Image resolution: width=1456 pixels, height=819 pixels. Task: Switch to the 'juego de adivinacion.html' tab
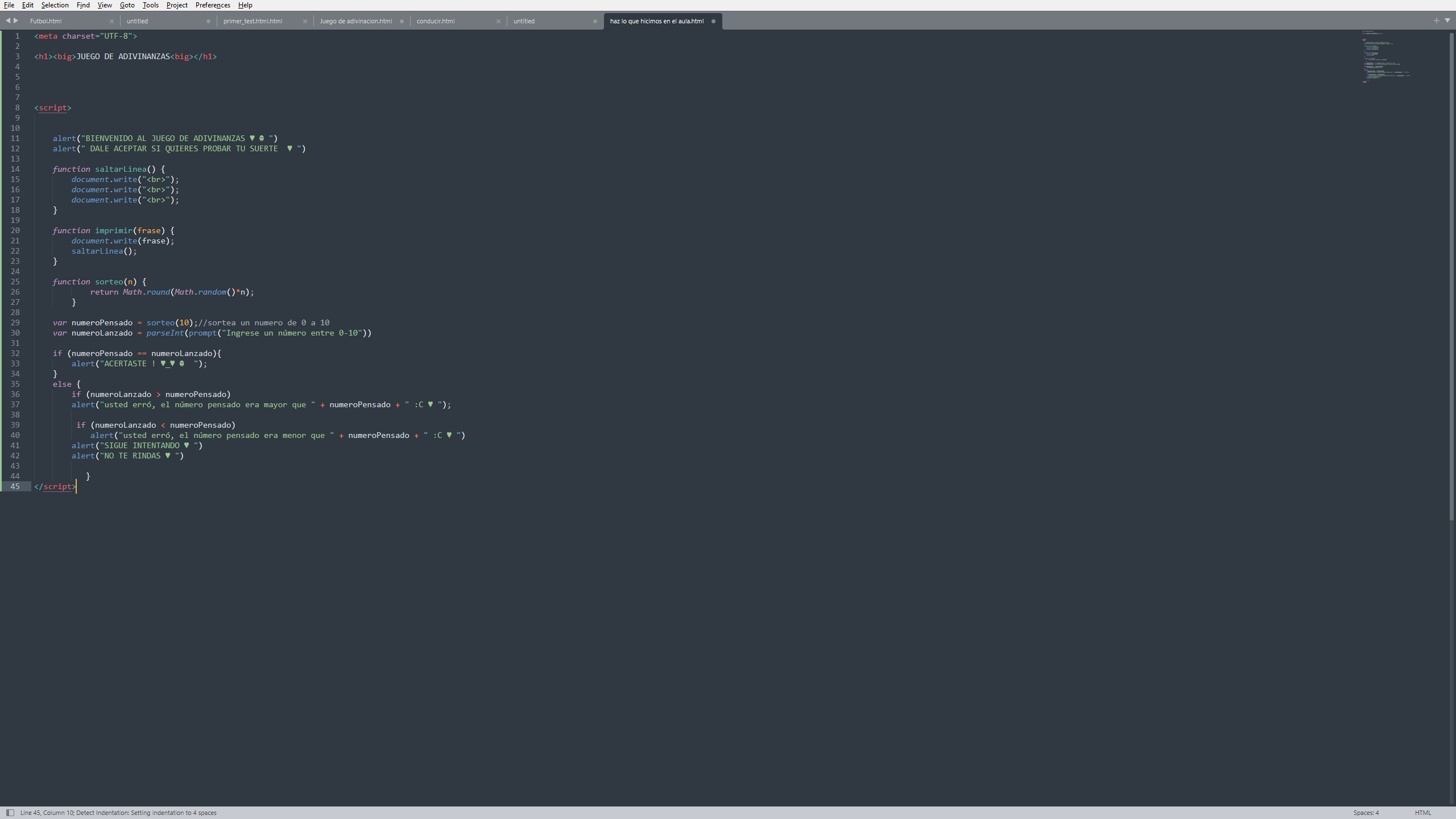(x=357, y=20)
